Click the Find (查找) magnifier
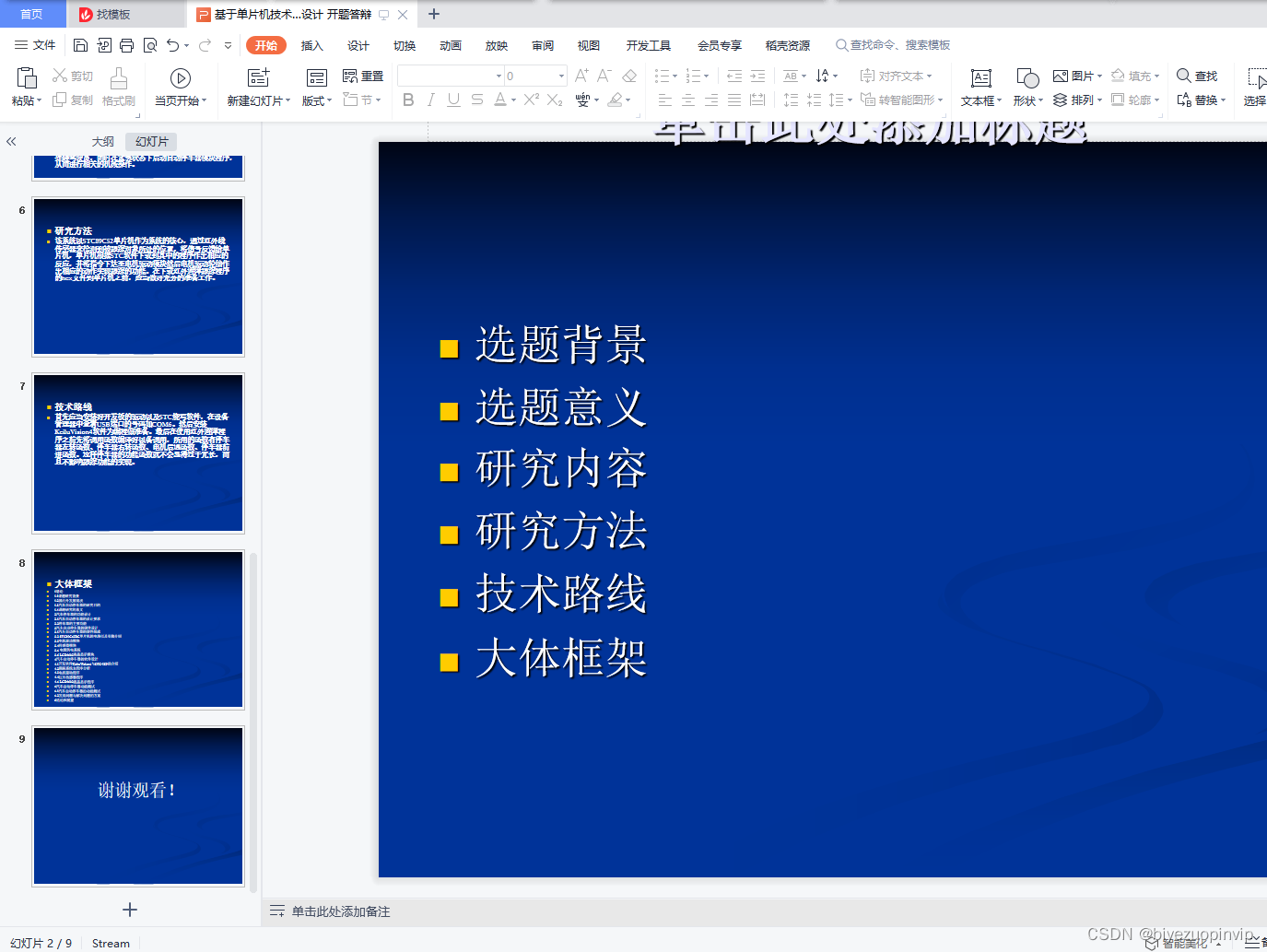Viewport: 1267px width, 952px height. tap(1197, 76)
